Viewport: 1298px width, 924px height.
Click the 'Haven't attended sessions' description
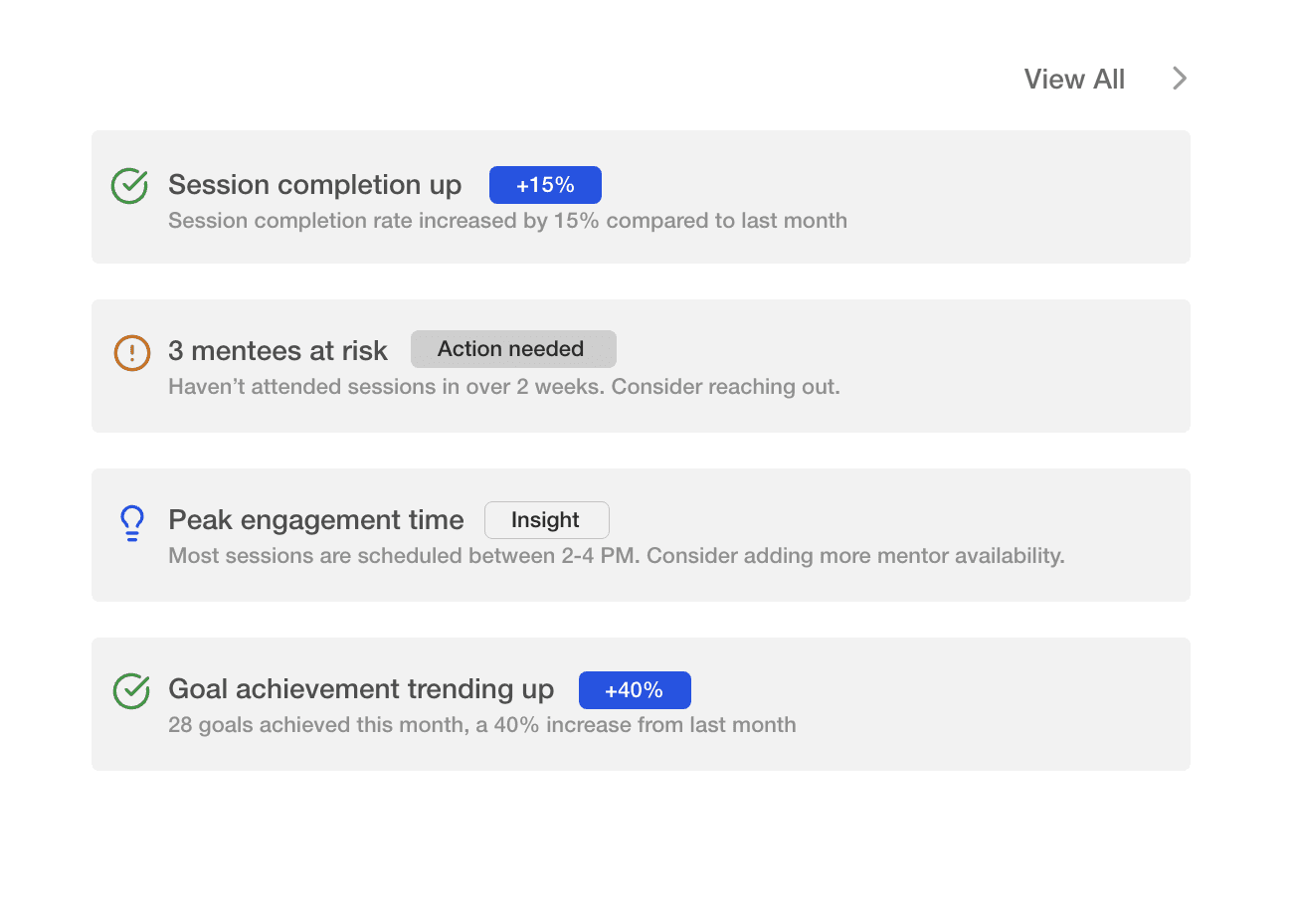click(x=503, y=387)
